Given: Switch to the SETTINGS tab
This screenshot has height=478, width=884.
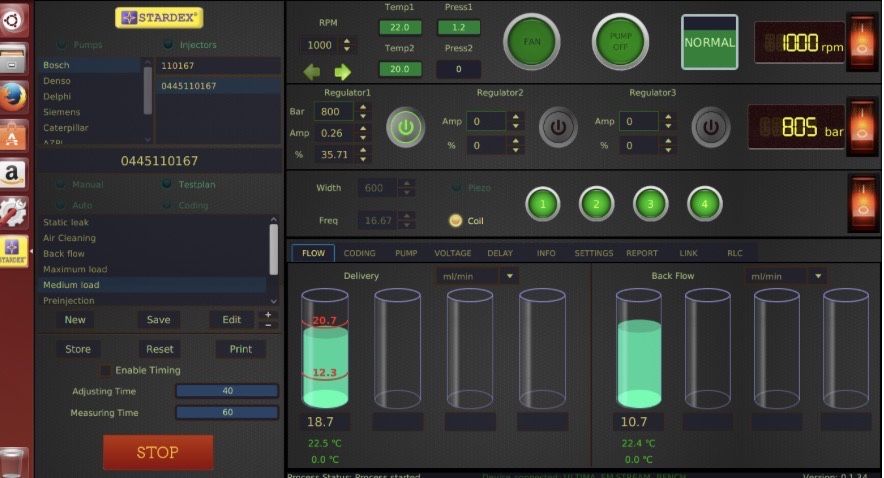Looking at the screenshot, I should [x=594, y=253].
